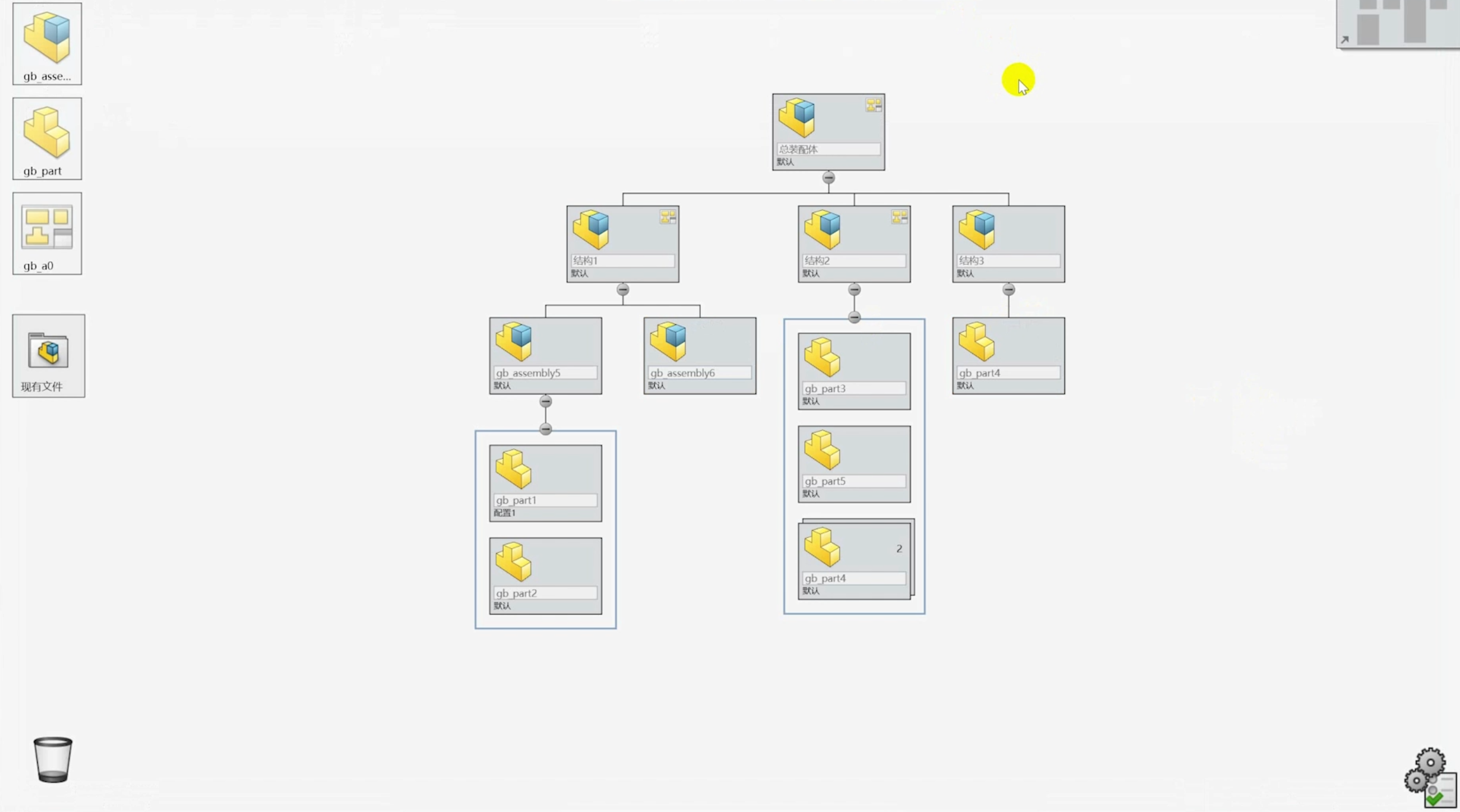The width and height of the screenshot is (1460, 812).
Task: Edit the gb_part3 name field
Action: point(854,388)
